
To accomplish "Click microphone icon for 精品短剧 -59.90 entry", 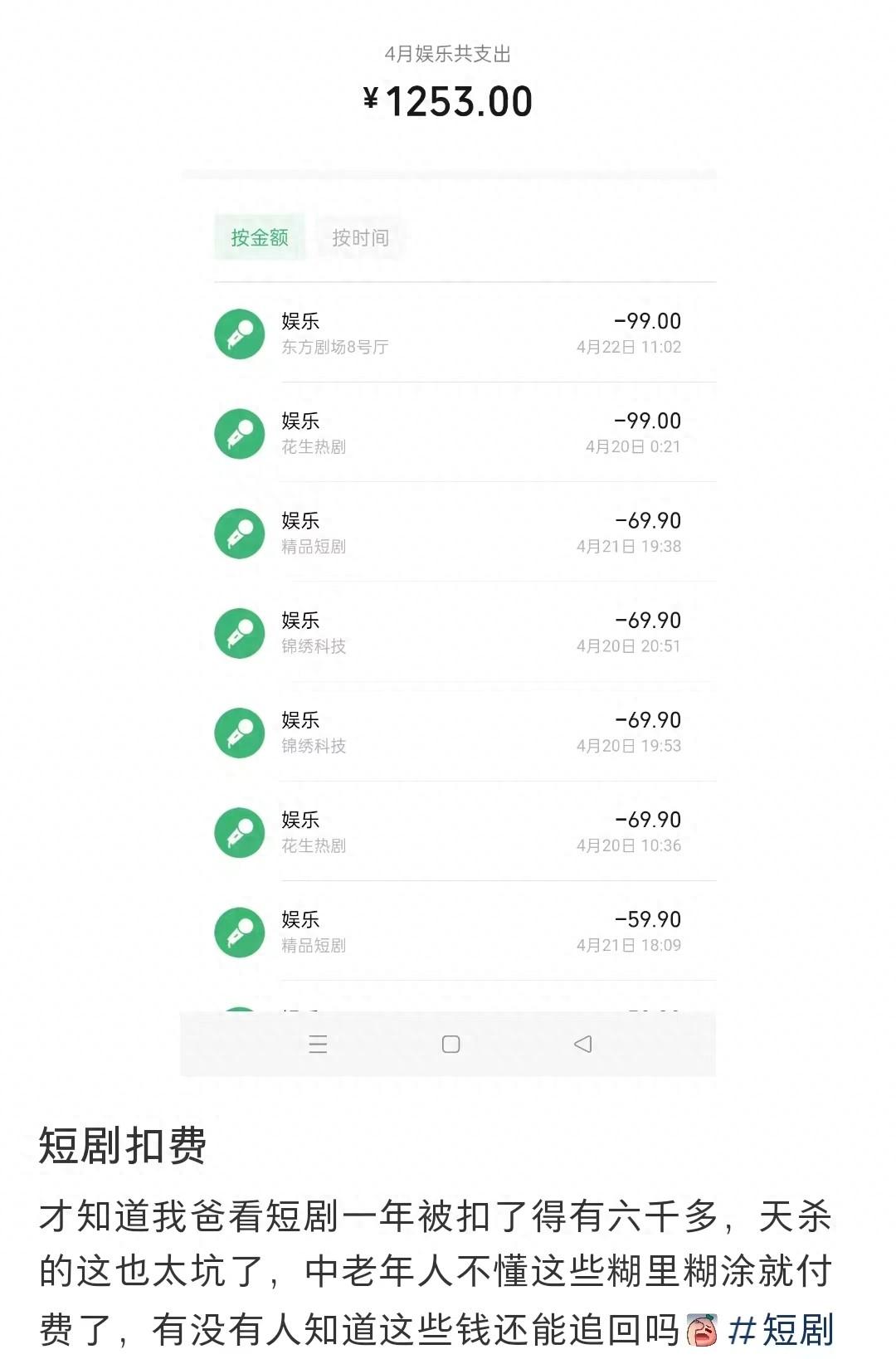I will click(x=240, y=932).
